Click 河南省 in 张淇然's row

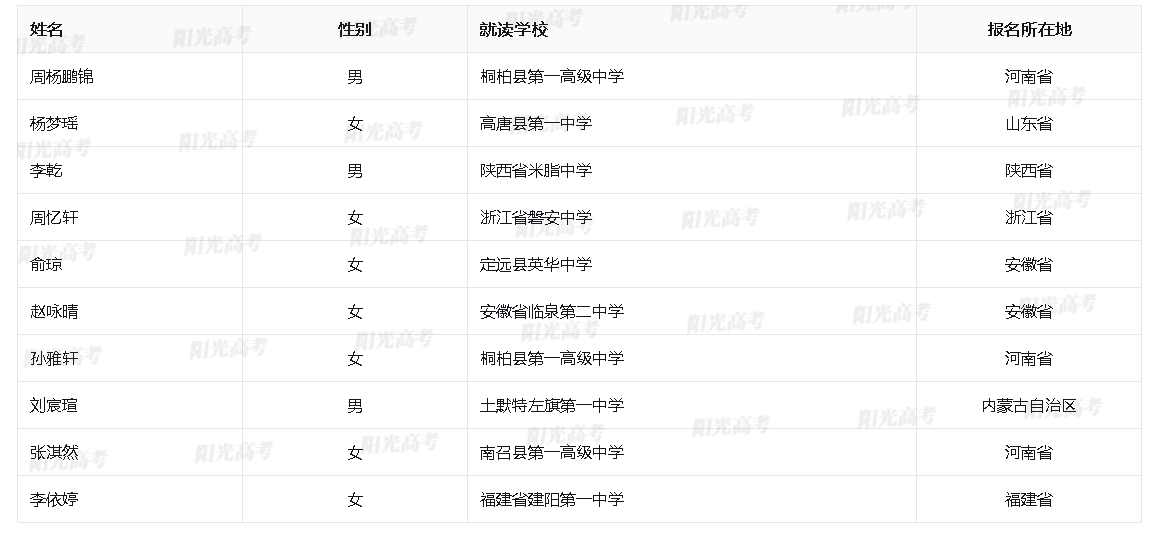tap(1029, 453)
